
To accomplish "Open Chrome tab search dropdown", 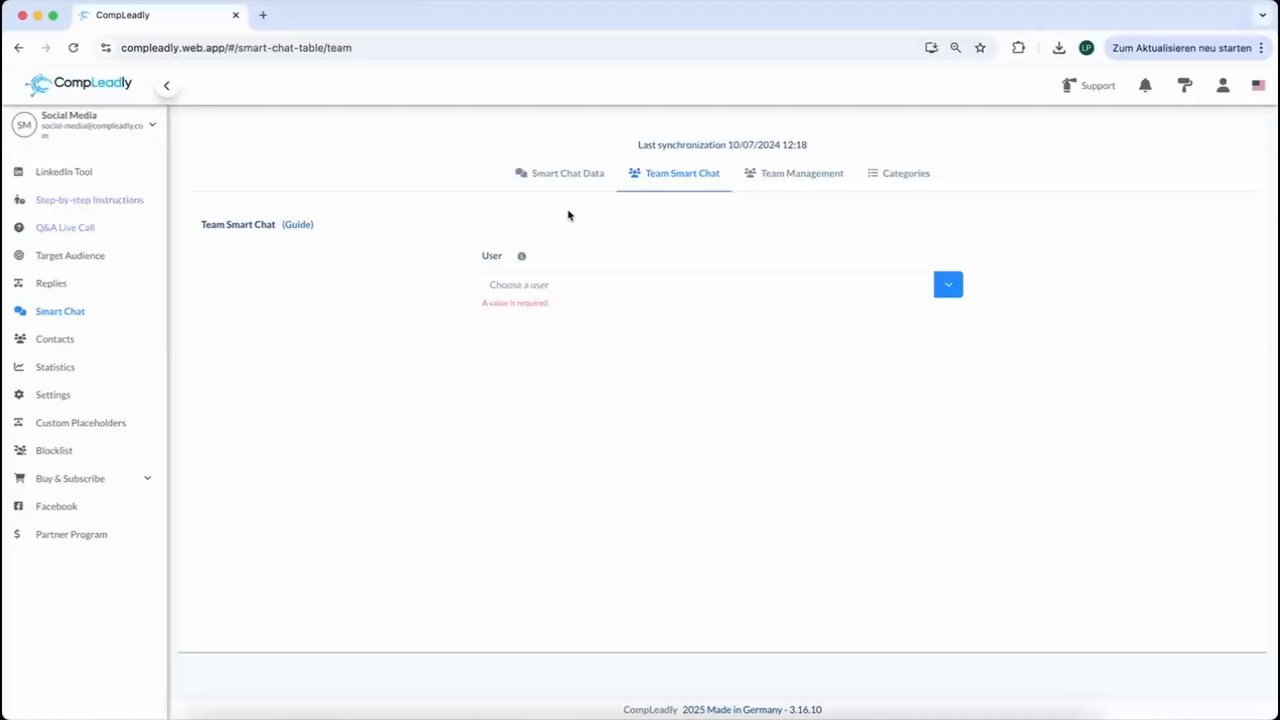I will [1262, 15].
